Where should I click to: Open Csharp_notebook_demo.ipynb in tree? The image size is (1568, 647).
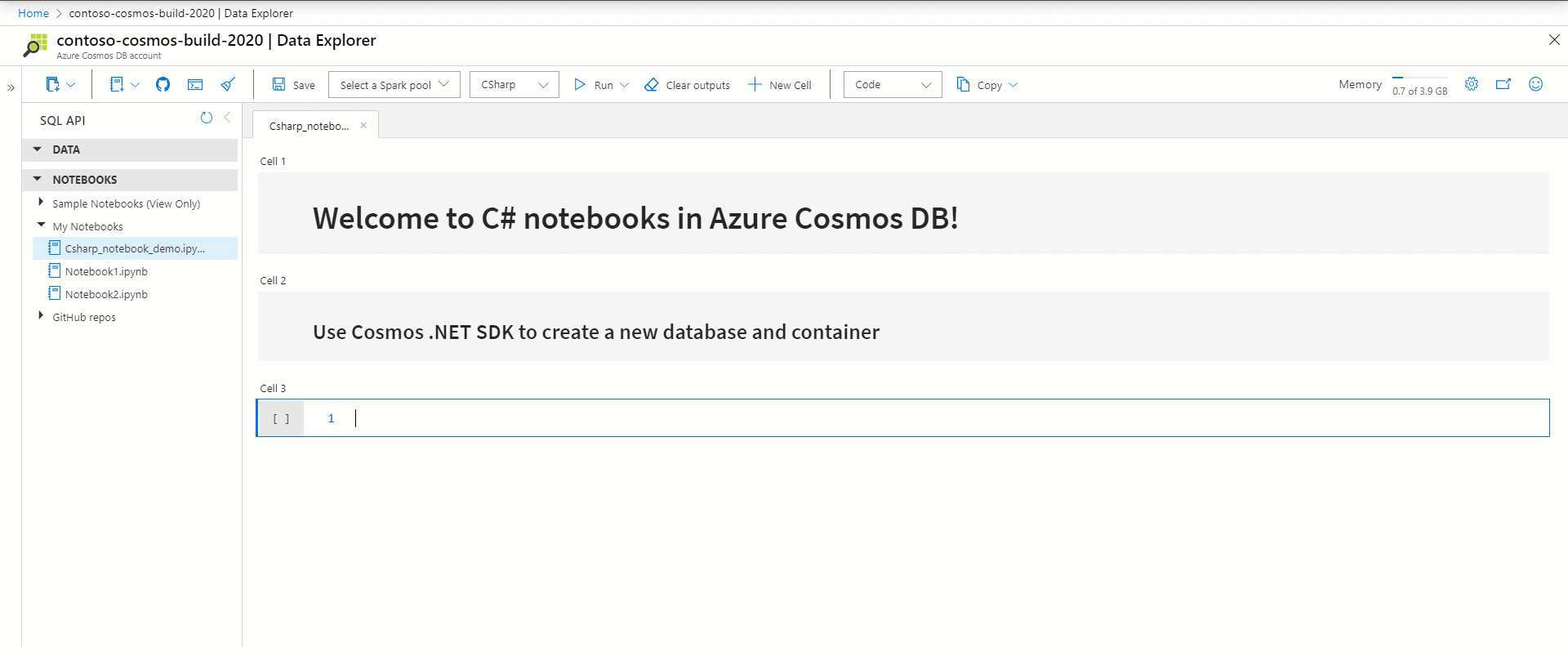(135, 248)
